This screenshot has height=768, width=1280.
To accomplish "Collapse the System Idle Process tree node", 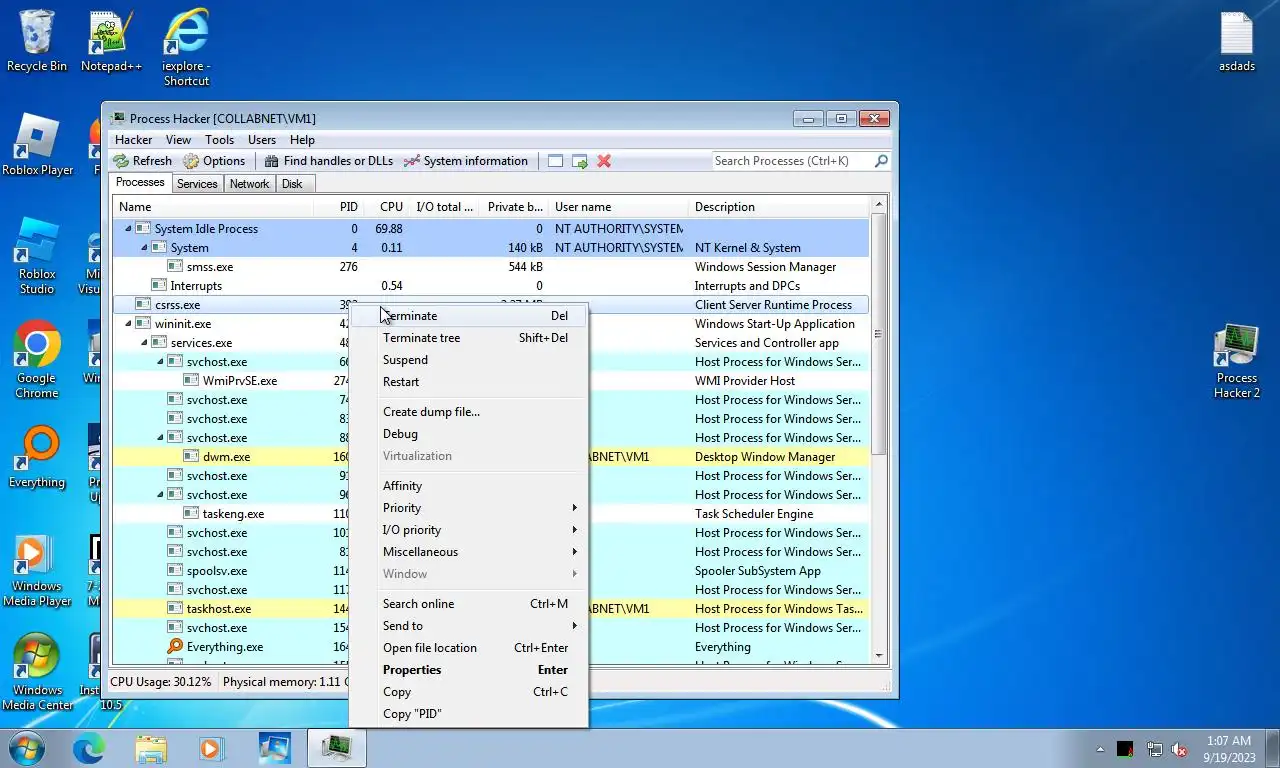I will [128, 229].
